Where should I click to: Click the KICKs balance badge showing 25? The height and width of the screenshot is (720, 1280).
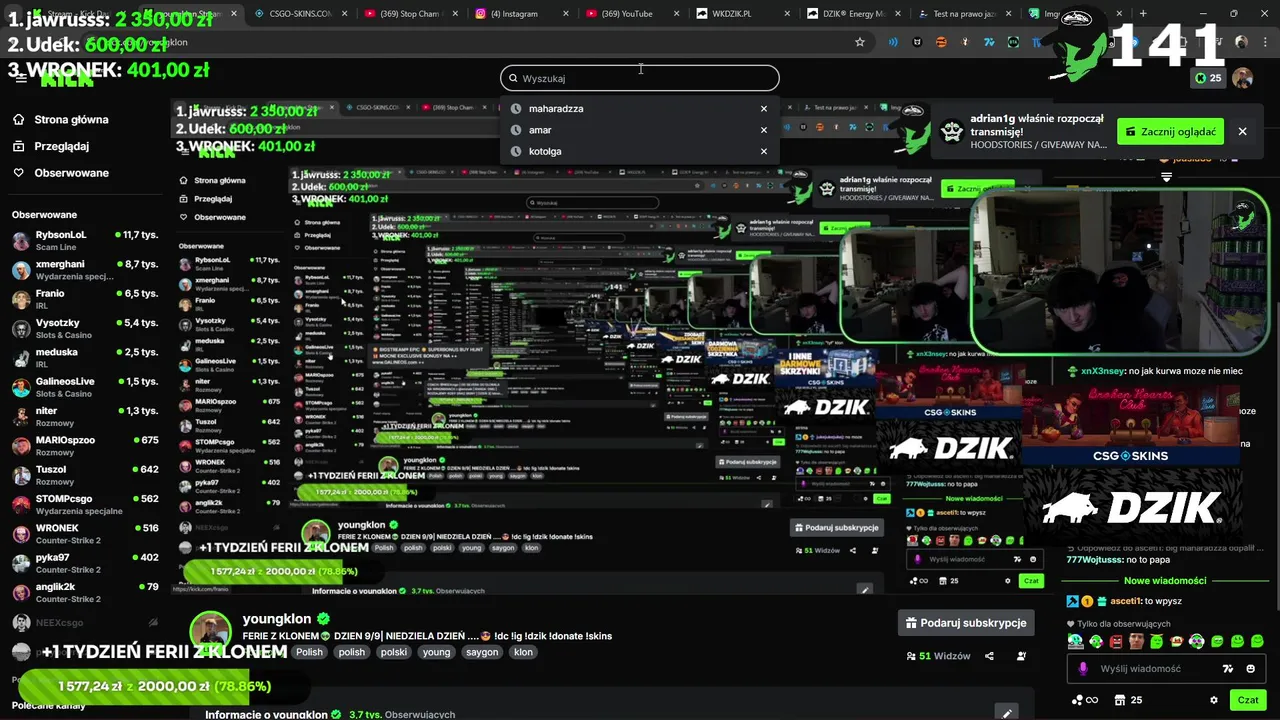click(x=1208, y=78)
